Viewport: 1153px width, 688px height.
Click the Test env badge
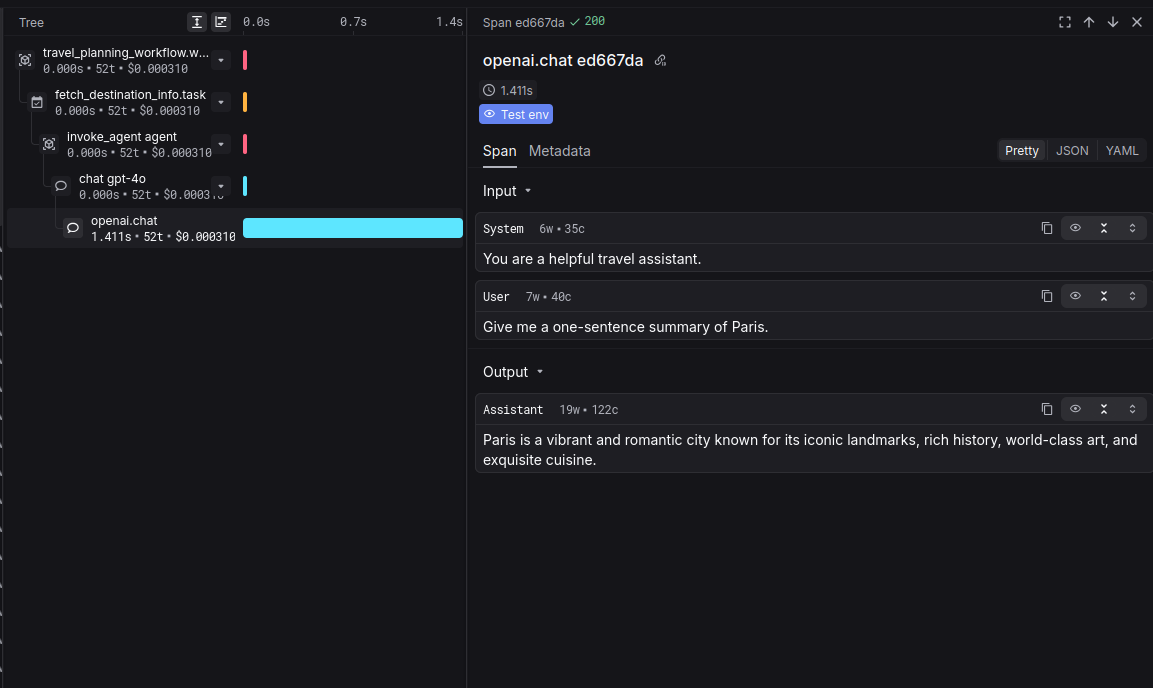point(516,114)
